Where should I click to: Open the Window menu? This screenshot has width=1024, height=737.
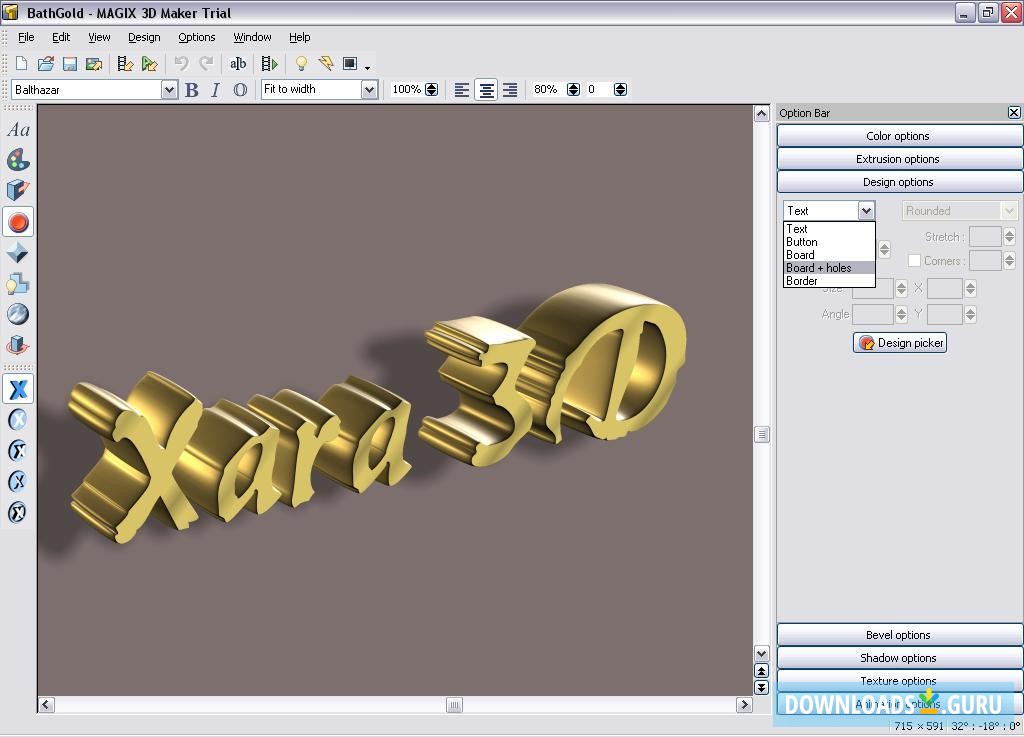(252, 37)
